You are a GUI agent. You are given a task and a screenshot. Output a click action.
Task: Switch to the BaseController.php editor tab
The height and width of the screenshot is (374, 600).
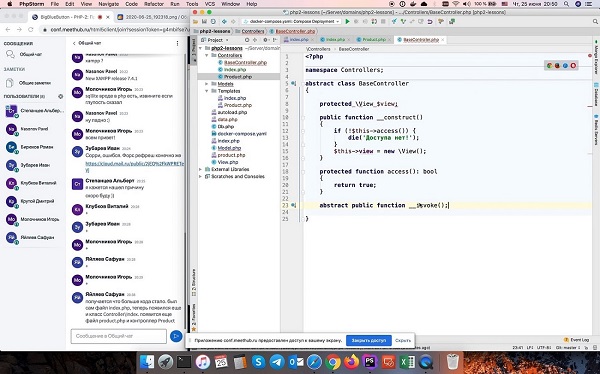tap(421, 40)
